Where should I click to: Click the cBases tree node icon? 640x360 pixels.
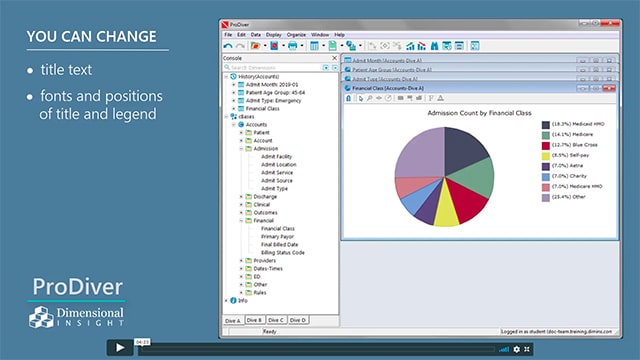click(233, 116)
